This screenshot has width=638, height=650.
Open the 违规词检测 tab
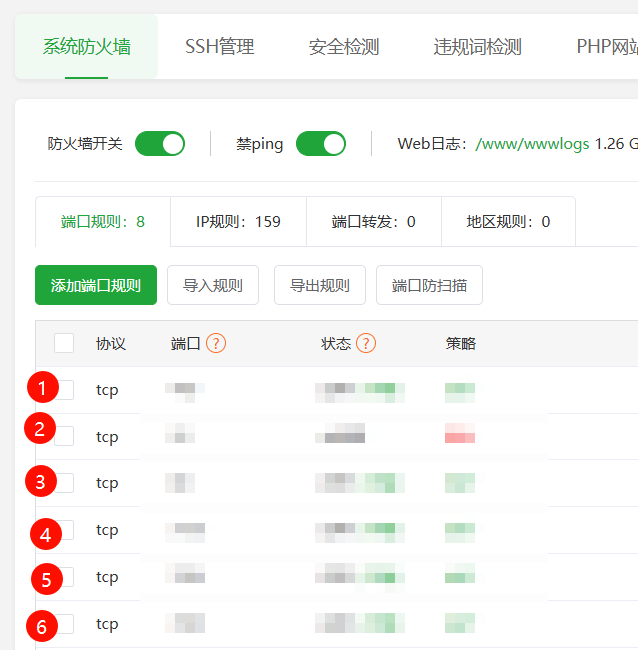point(478,46)
